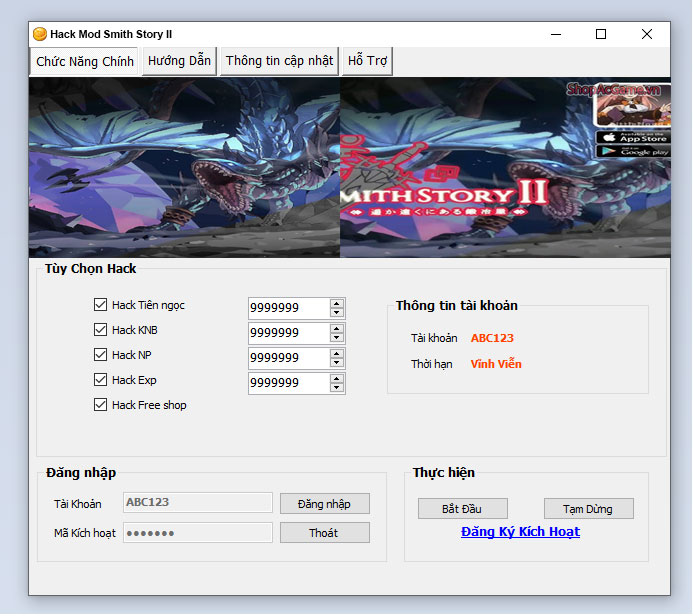Toggle Hack NP checkbox
This screenshot has width=693, height=616.
[x=100, y=354]
